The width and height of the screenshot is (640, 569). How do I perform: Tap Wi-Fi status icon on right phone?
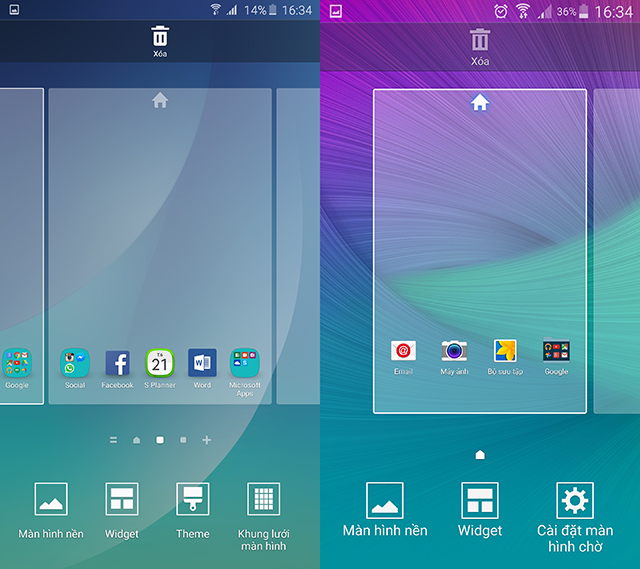pos(523,11)
